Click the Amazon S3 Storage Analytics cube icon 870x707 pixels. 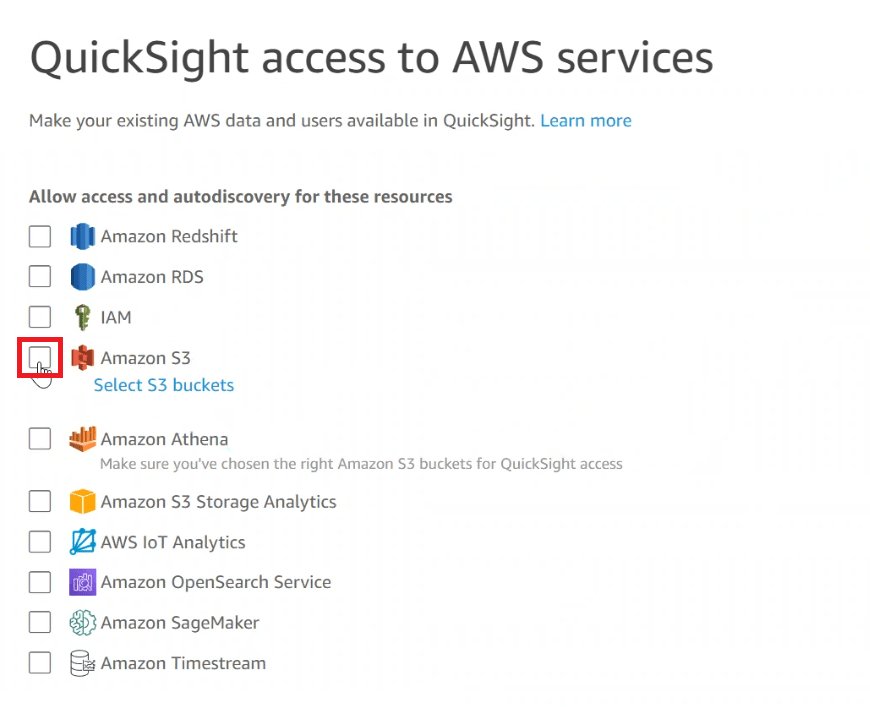[82, 500]
